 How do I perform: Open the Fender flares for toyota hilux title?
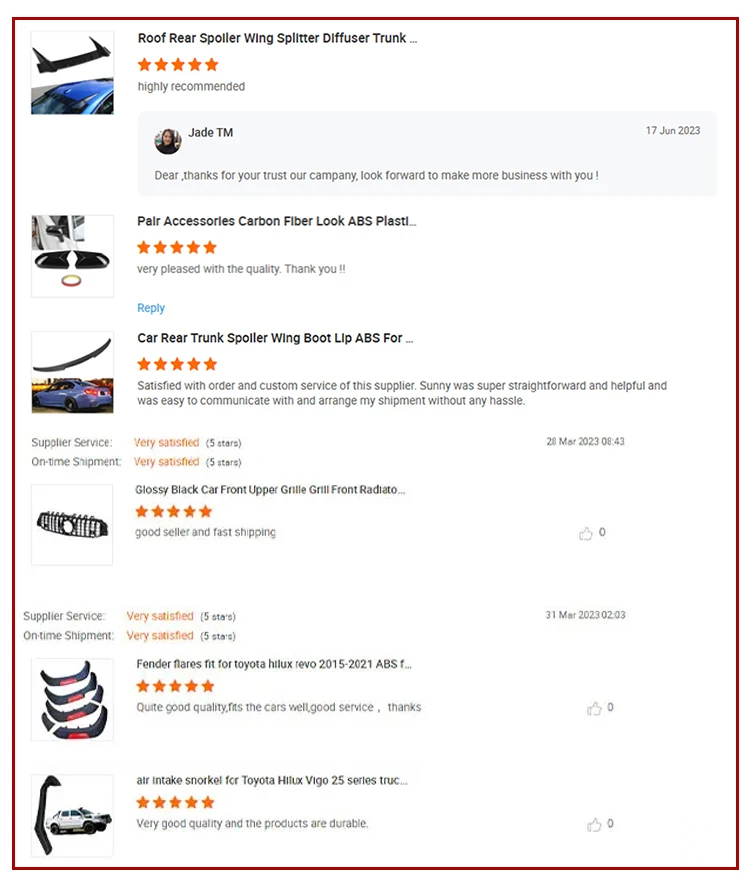coord(274,664)
